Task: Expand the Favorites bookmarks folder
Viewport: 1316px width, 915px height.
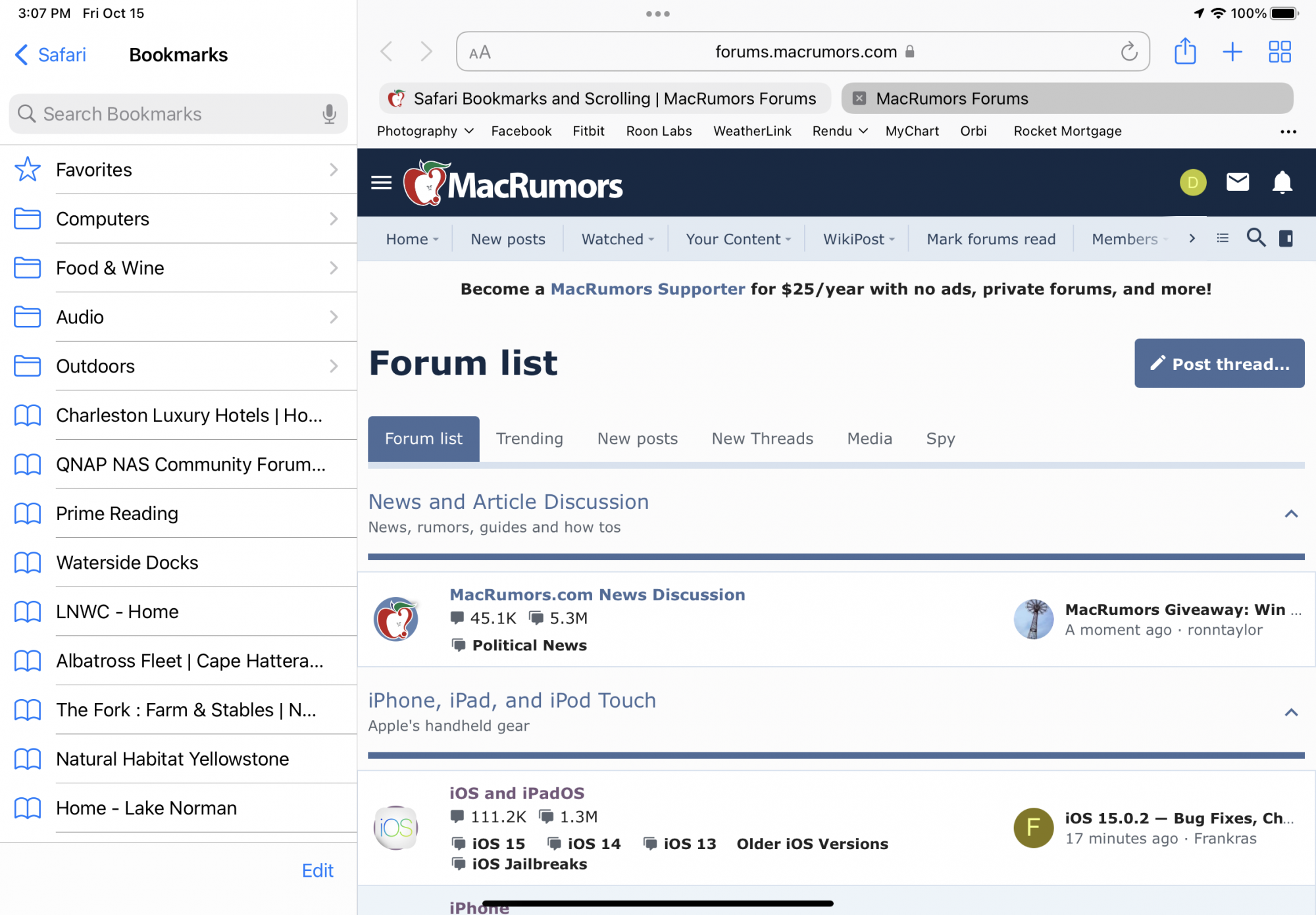Action: coord(178,170)
